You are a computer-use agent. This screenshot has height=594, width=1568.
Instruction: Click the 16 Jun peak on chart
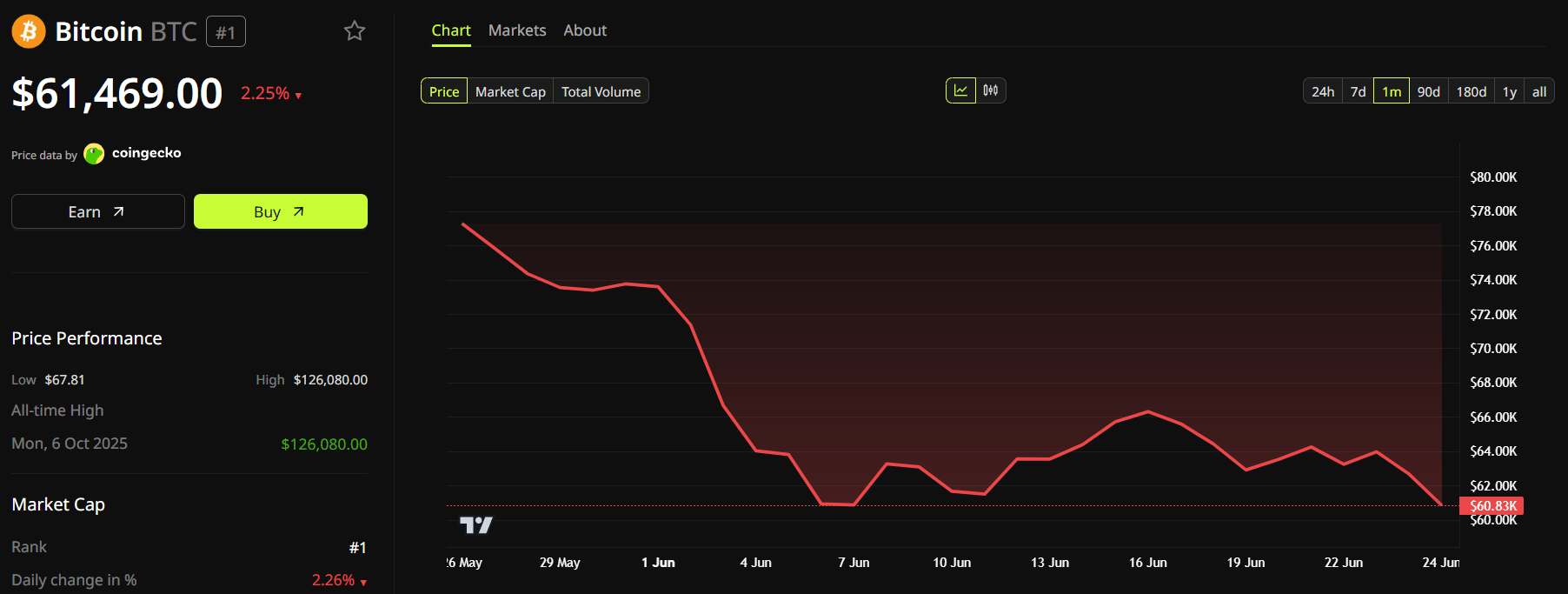[1148, 411]
